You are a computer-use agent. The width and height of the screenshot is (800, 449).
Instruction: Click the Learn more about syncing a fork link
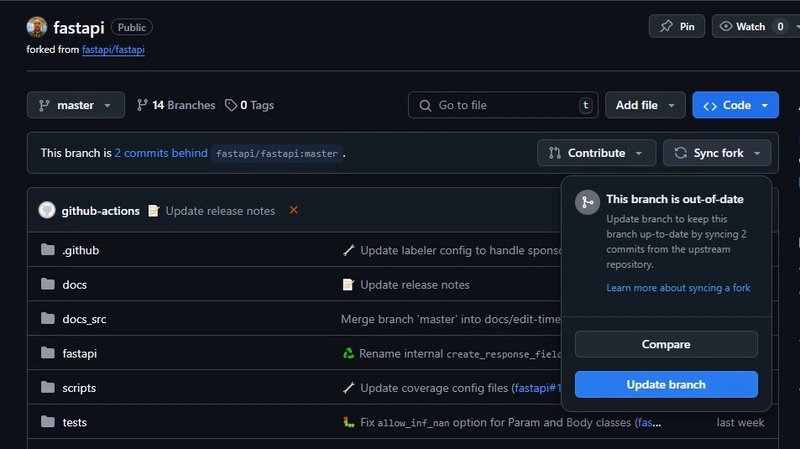click(678, 288)
